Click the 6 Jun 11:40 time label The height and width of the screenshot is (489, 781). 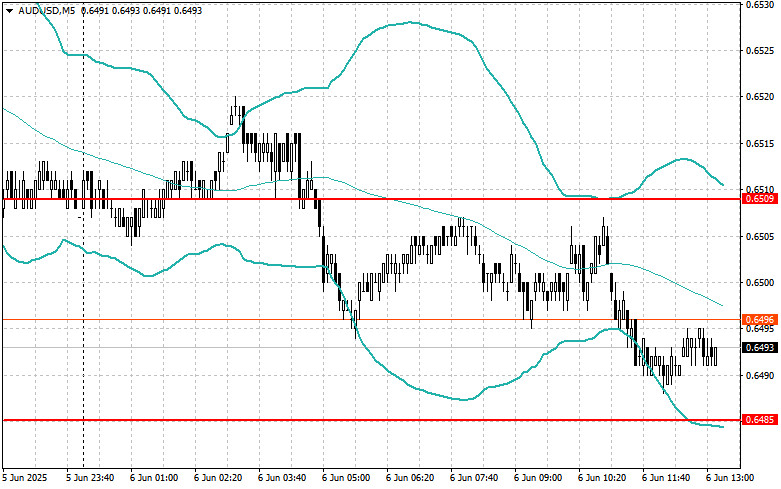[x=666, y=478]
